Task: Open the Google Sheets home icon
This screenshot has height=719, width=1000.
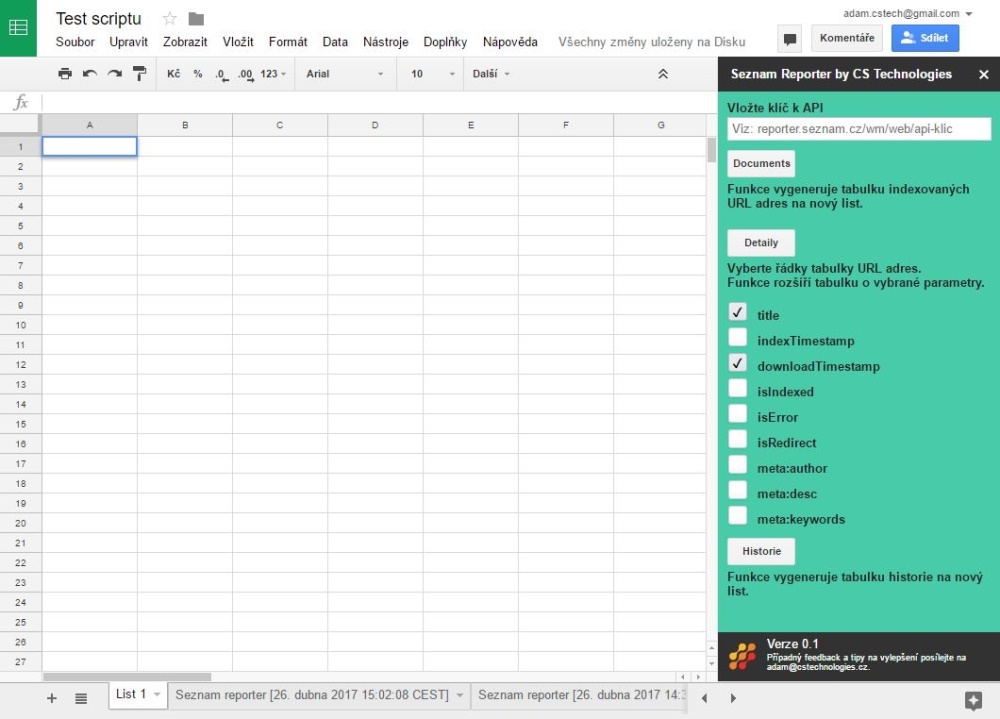Action: click(x=18, y=27)
